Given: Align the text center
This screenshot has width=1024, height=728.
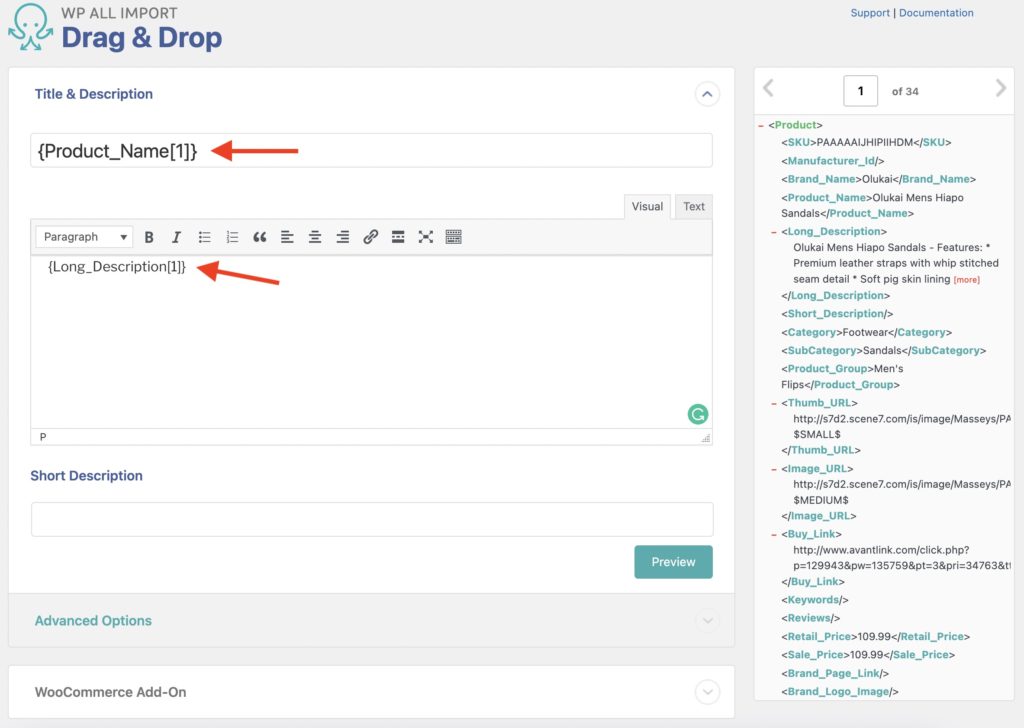Looking at the screenshot, I should coord(315,237).
